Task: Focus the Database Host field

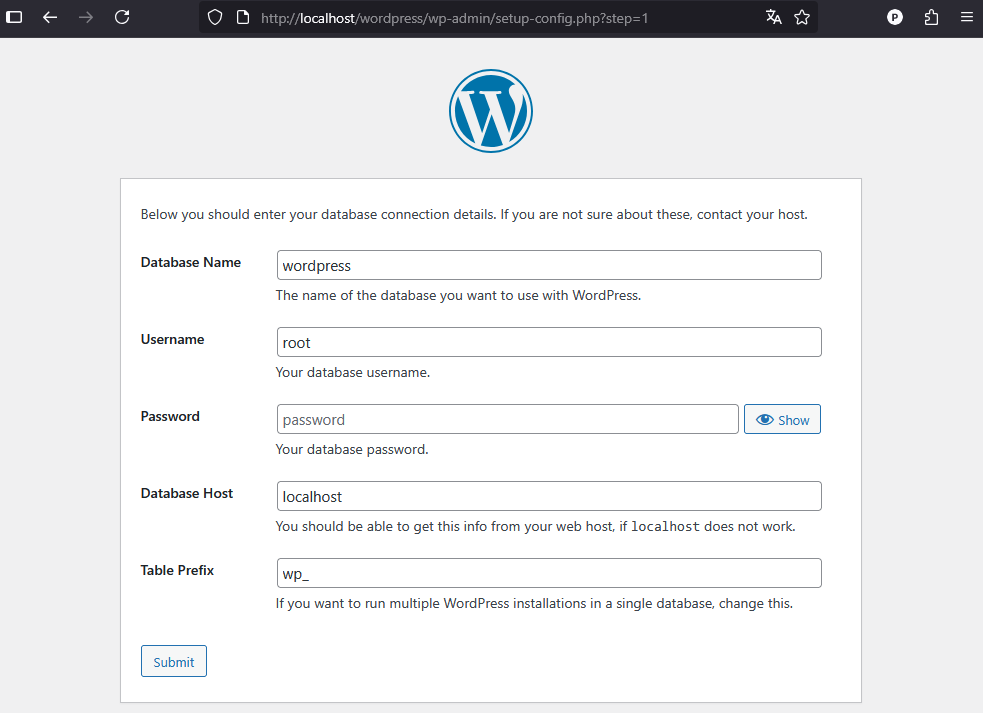Action: [x=549, y=496]
